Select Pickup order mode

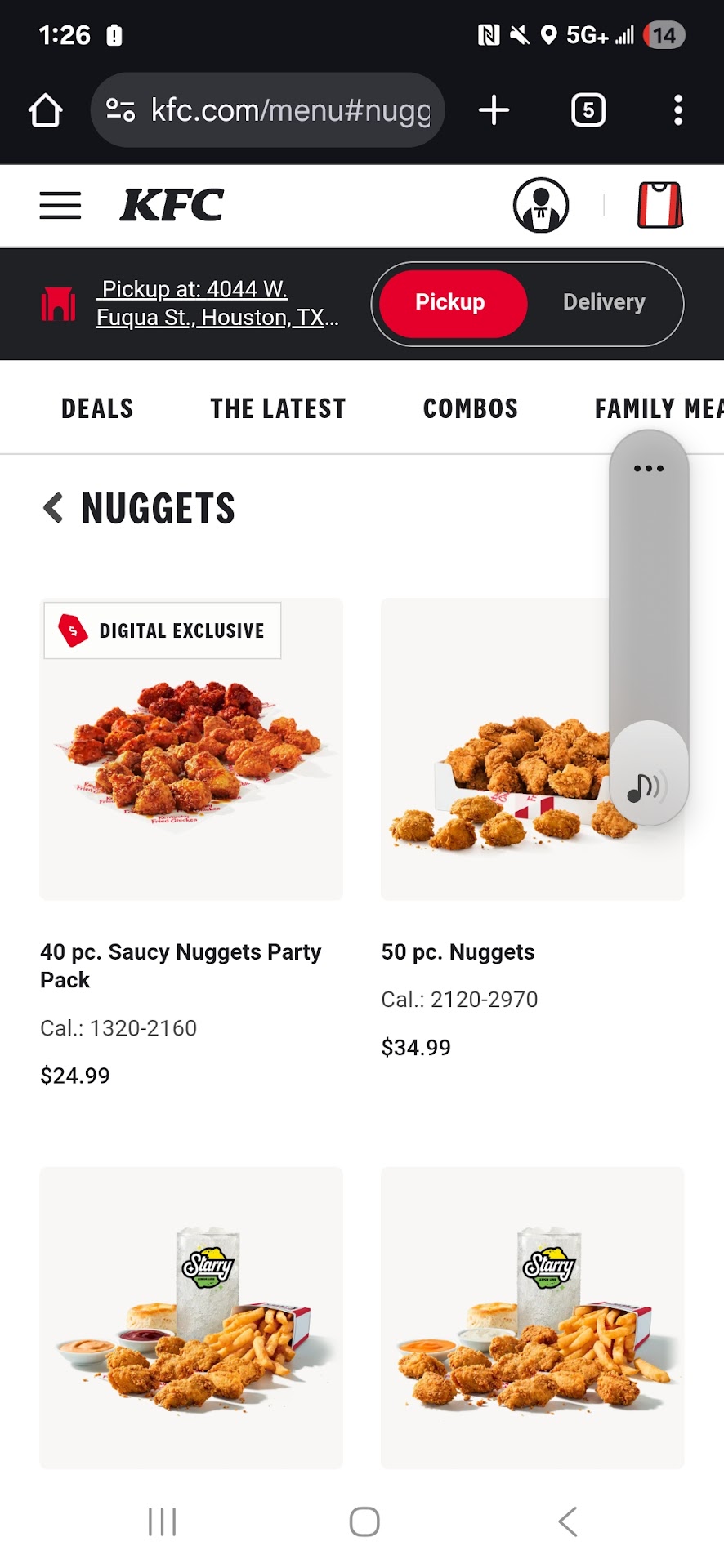click(450, 303)
